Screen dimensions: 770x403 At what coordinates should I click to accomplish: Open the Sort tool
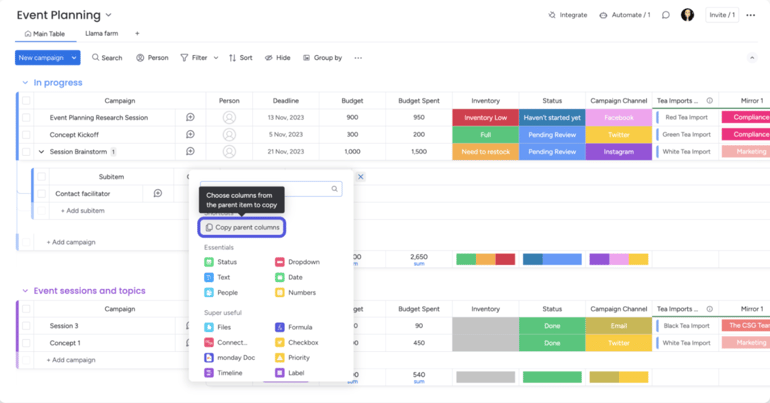(241, 58)
